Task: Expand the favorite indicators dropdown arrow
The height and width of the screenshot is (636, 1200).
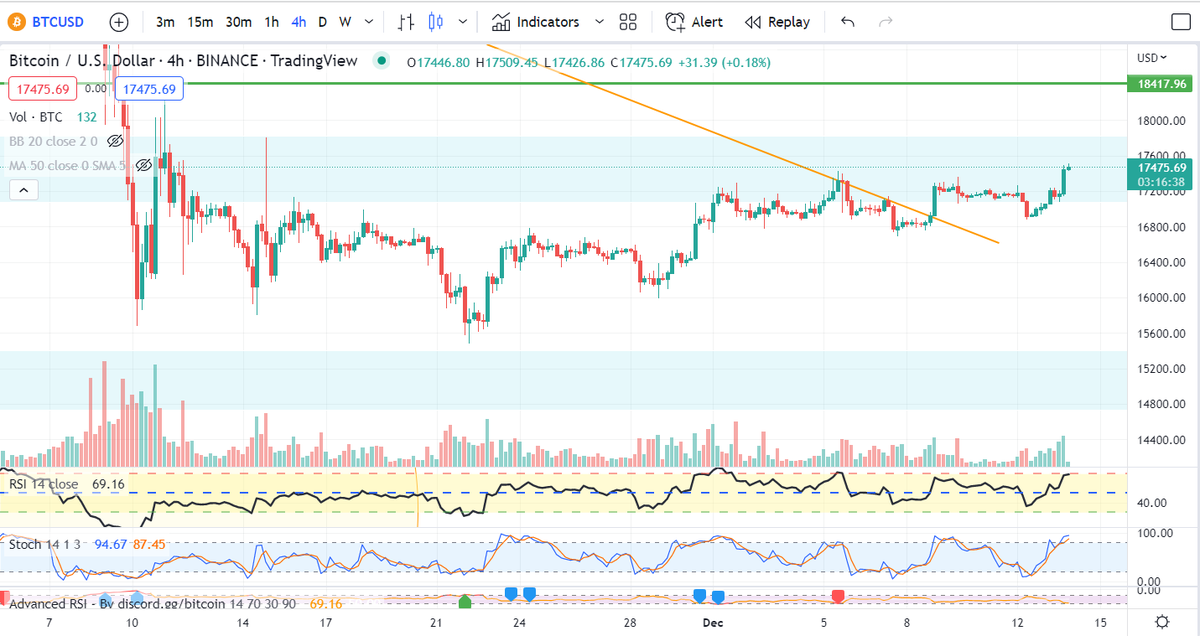Action: [599, 21]
